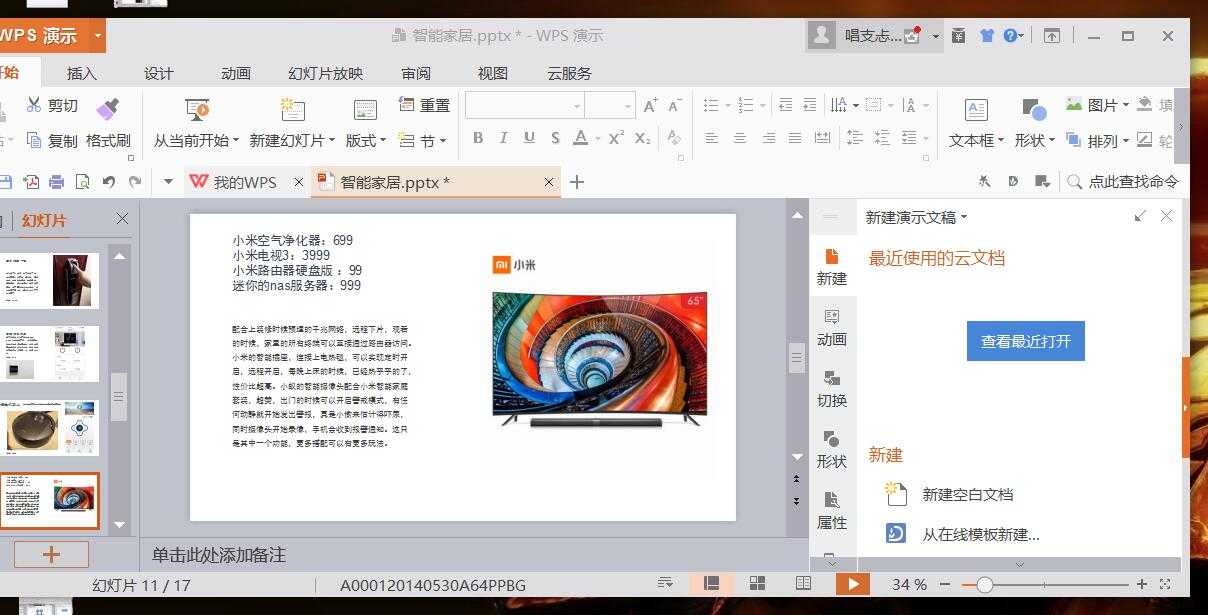Select the robot vacuum slide thumbnail

pos(50,428)
